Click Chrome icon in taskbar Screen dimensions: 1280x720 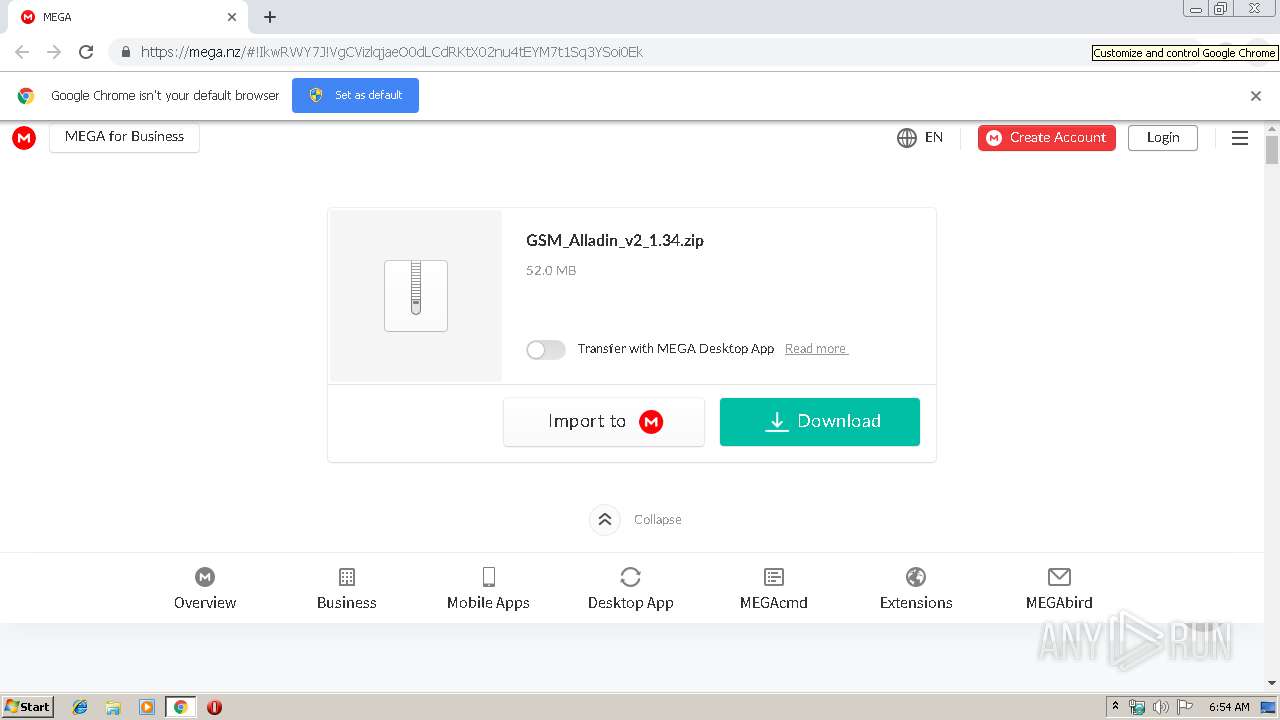pos(180,707)
